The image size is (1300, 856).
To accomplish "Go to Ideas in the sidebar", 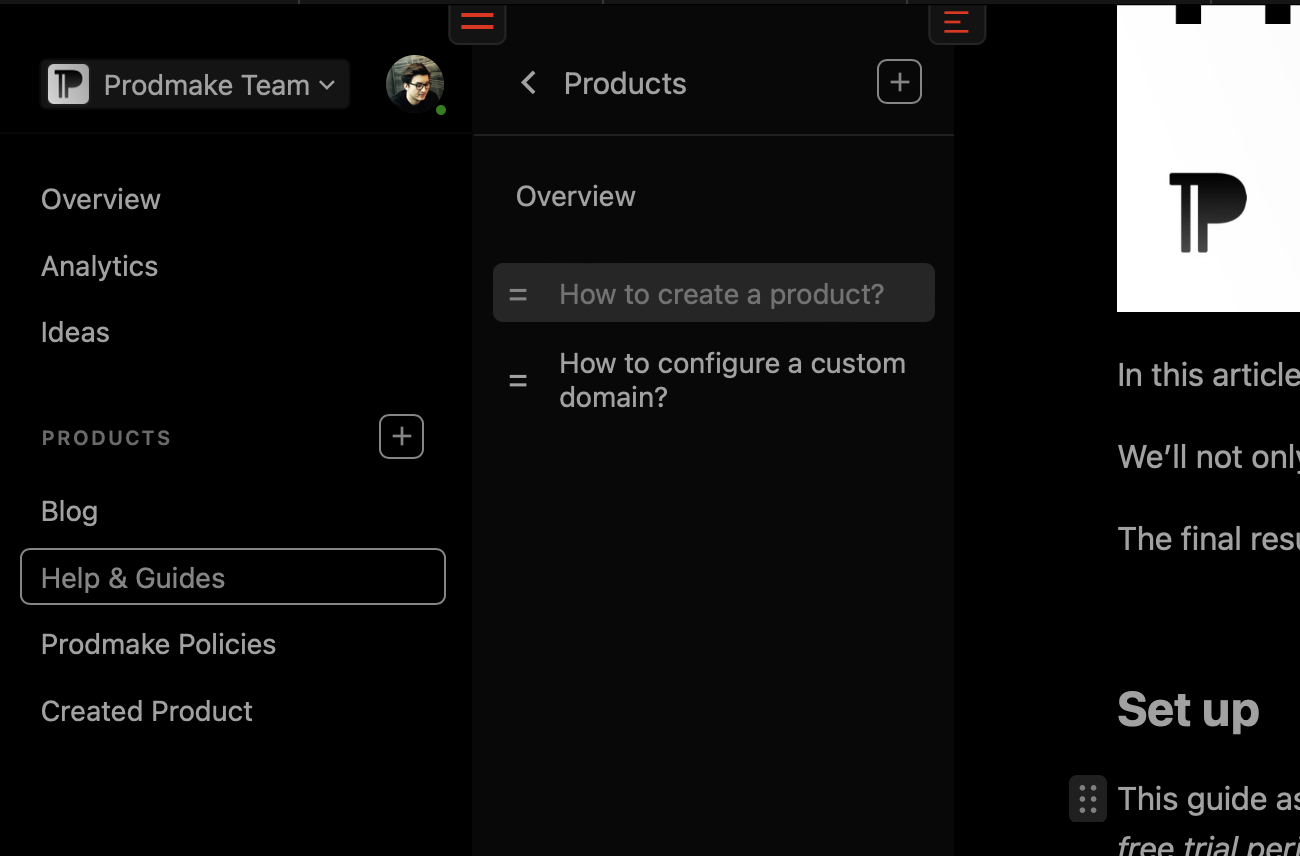I will [x=75, y=332].
